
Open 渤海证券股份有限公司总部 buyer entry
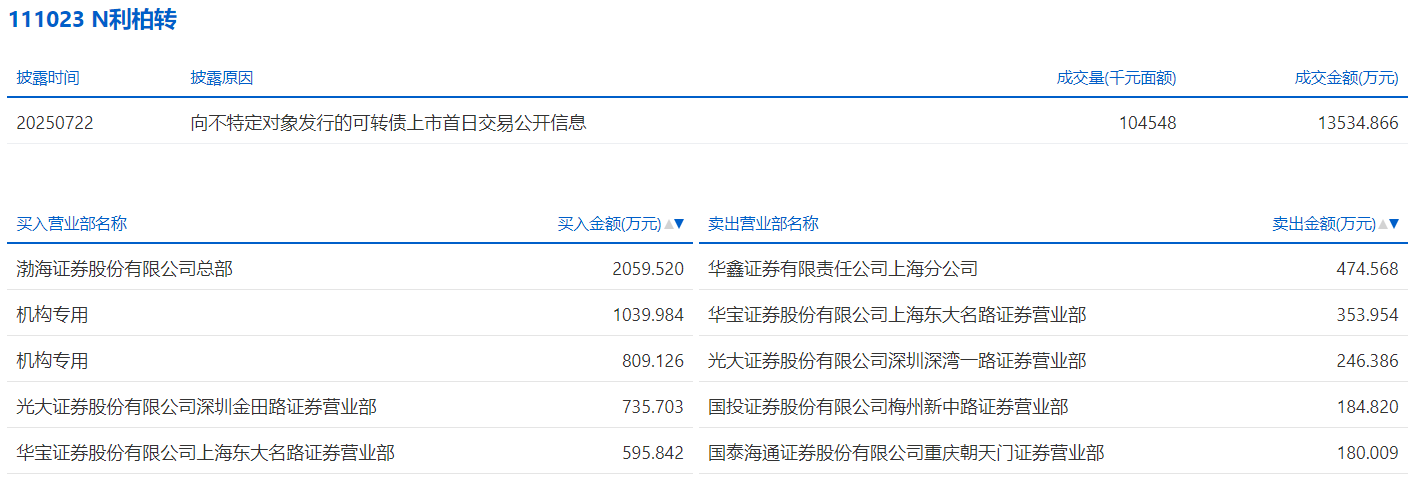[125, 269]
